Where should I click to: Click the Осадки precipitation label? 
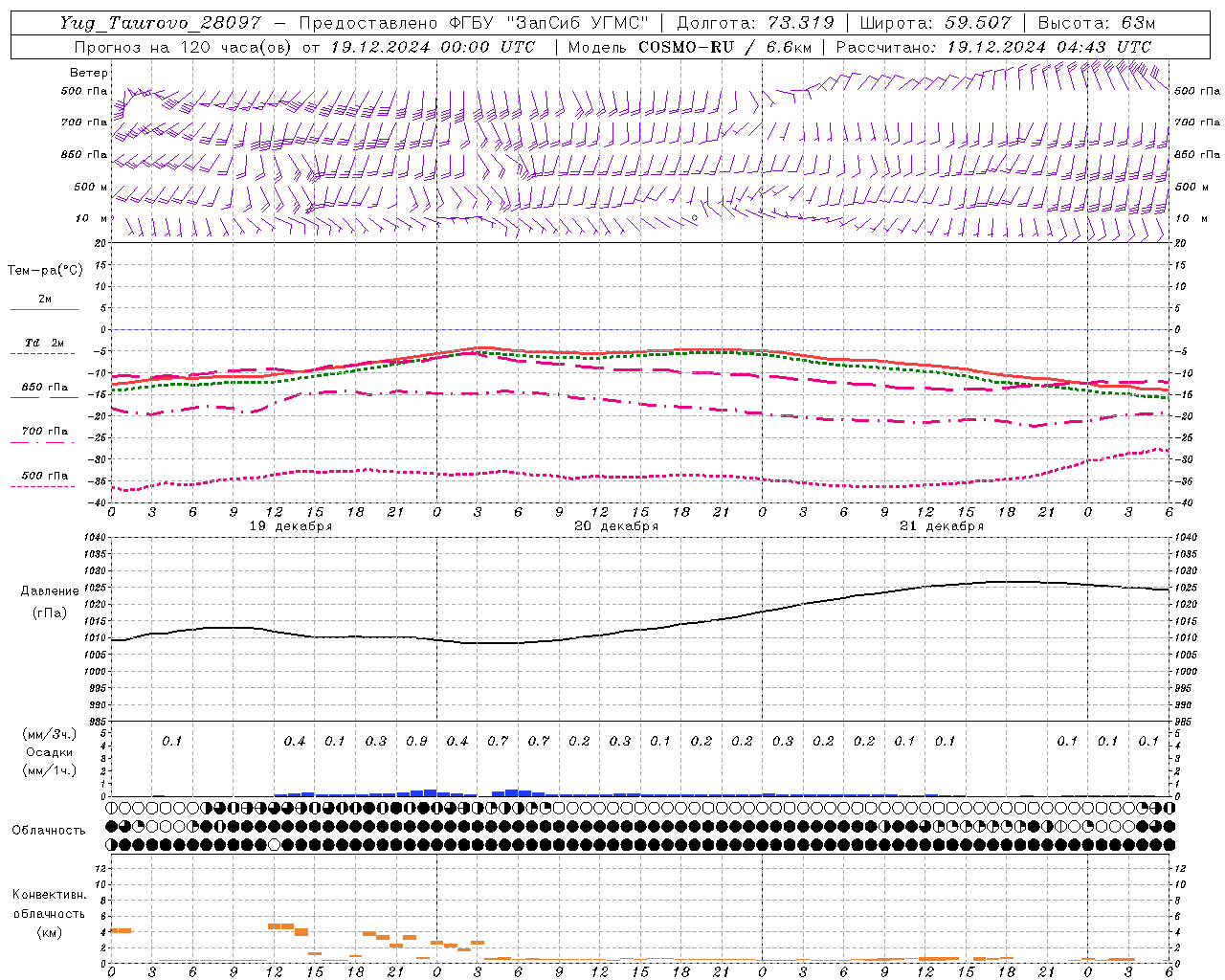coord(50,752)
